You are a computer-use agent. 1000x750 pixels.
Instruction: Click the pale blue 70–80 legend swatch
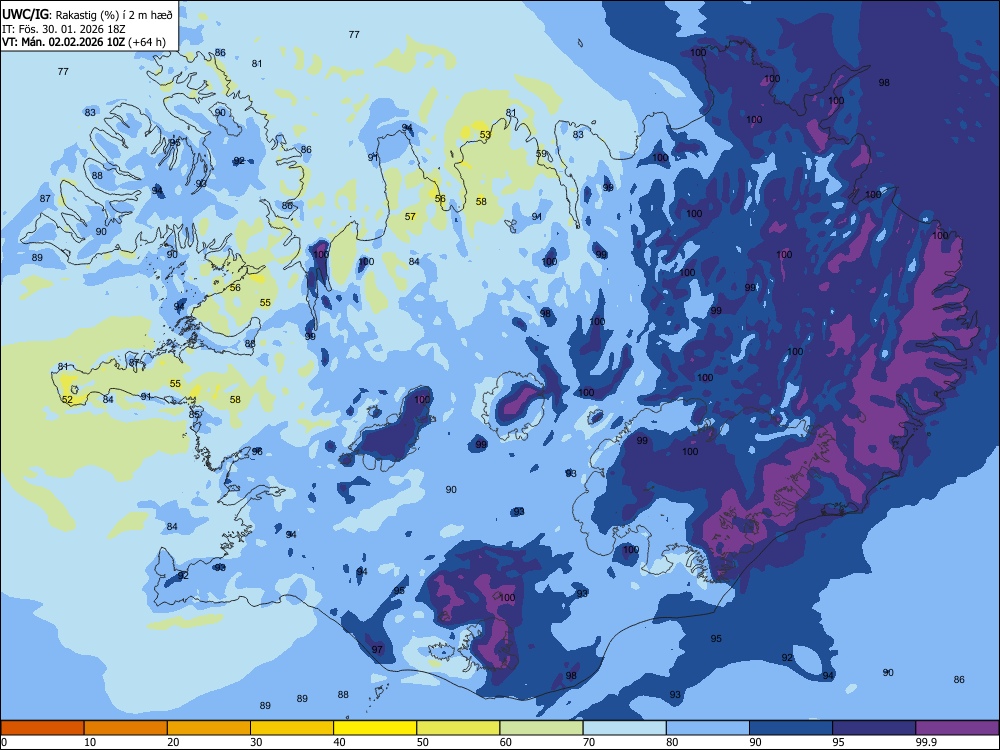(x=624, y=728)
